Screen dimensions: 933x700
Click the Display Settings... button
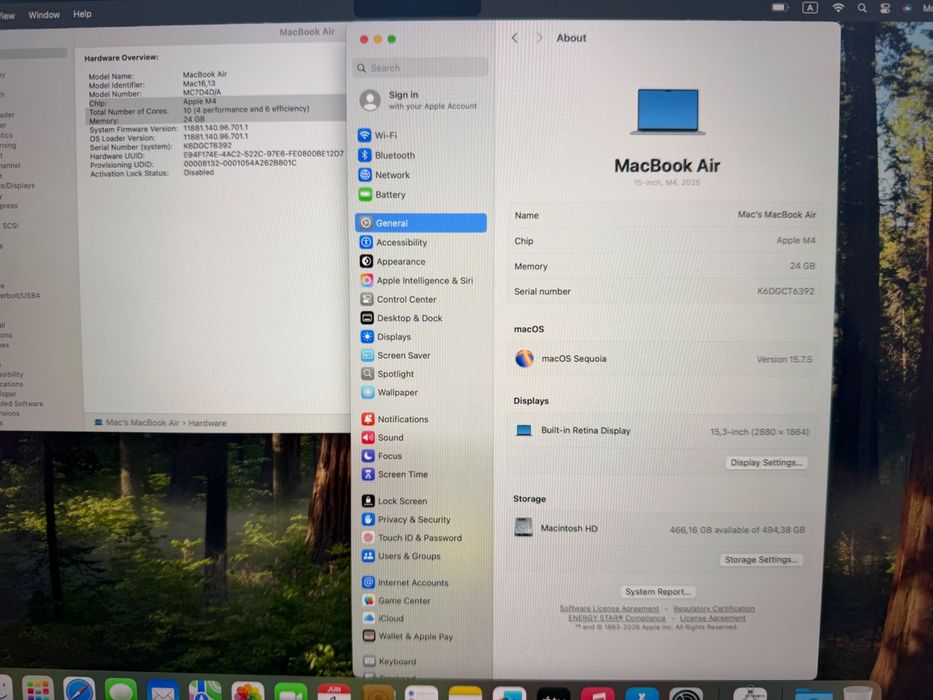coord(766,462)
